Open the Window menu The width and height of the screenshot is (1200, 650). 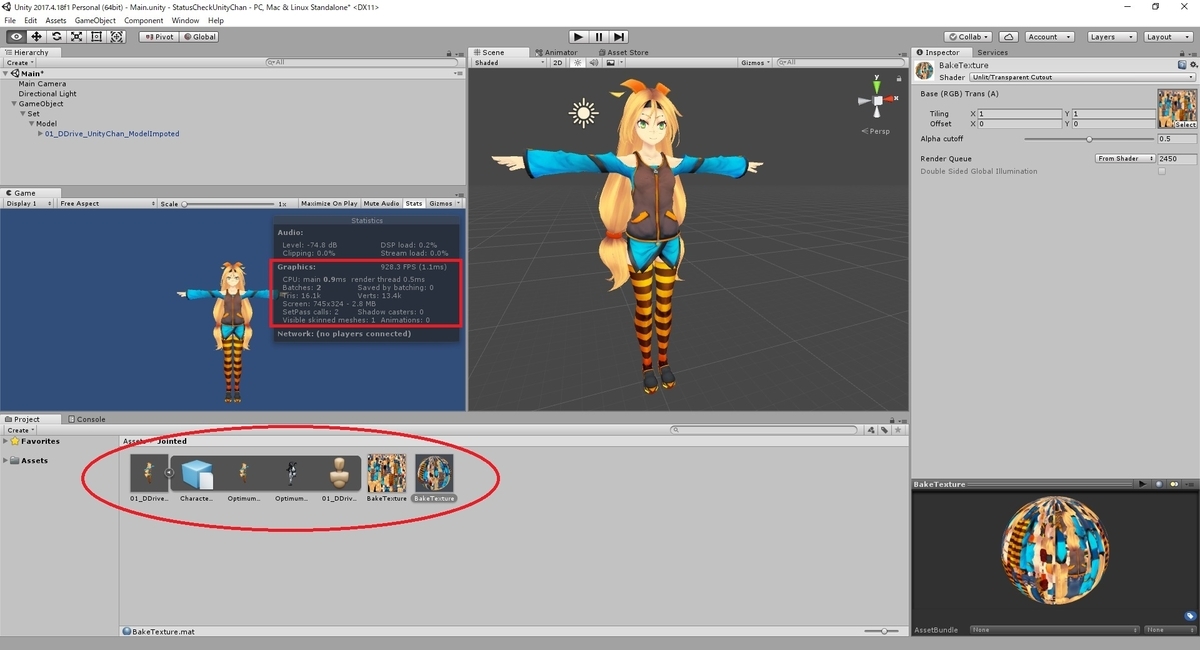185,20
